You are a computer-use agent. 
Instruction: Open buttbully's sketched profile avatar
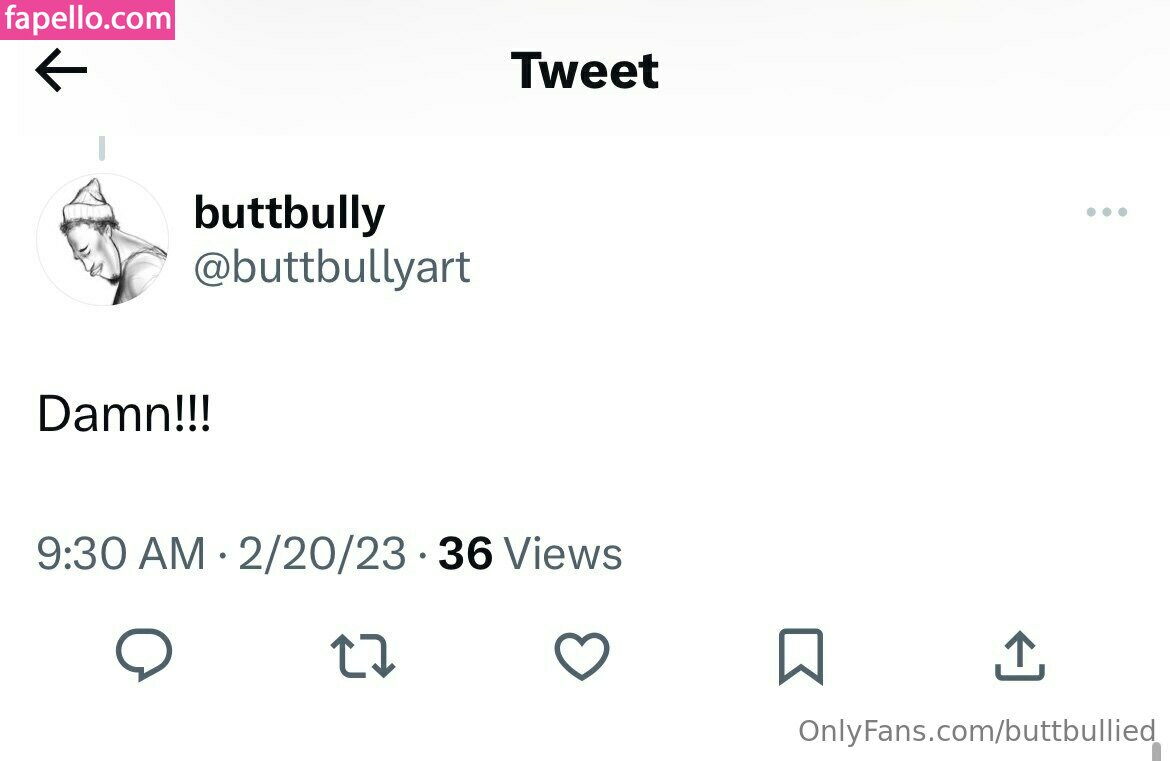pyautogui.click(x=102, y=240)
